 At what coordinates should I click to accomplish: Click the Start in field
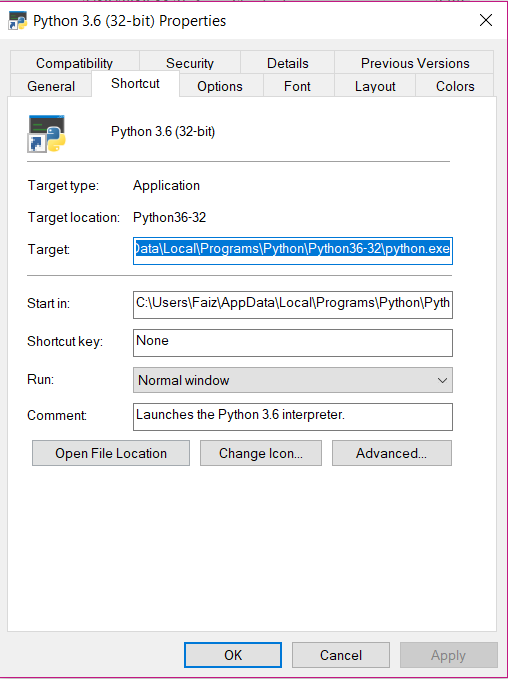pos(293,305)
